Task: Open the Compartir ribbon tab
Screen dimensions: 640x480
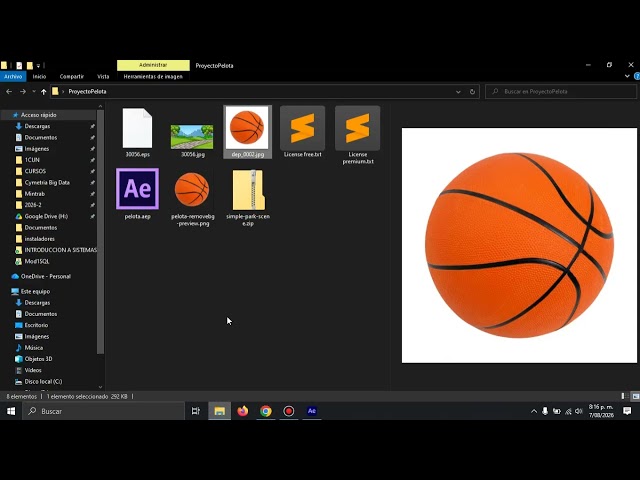Action: (x=71, y=76)
